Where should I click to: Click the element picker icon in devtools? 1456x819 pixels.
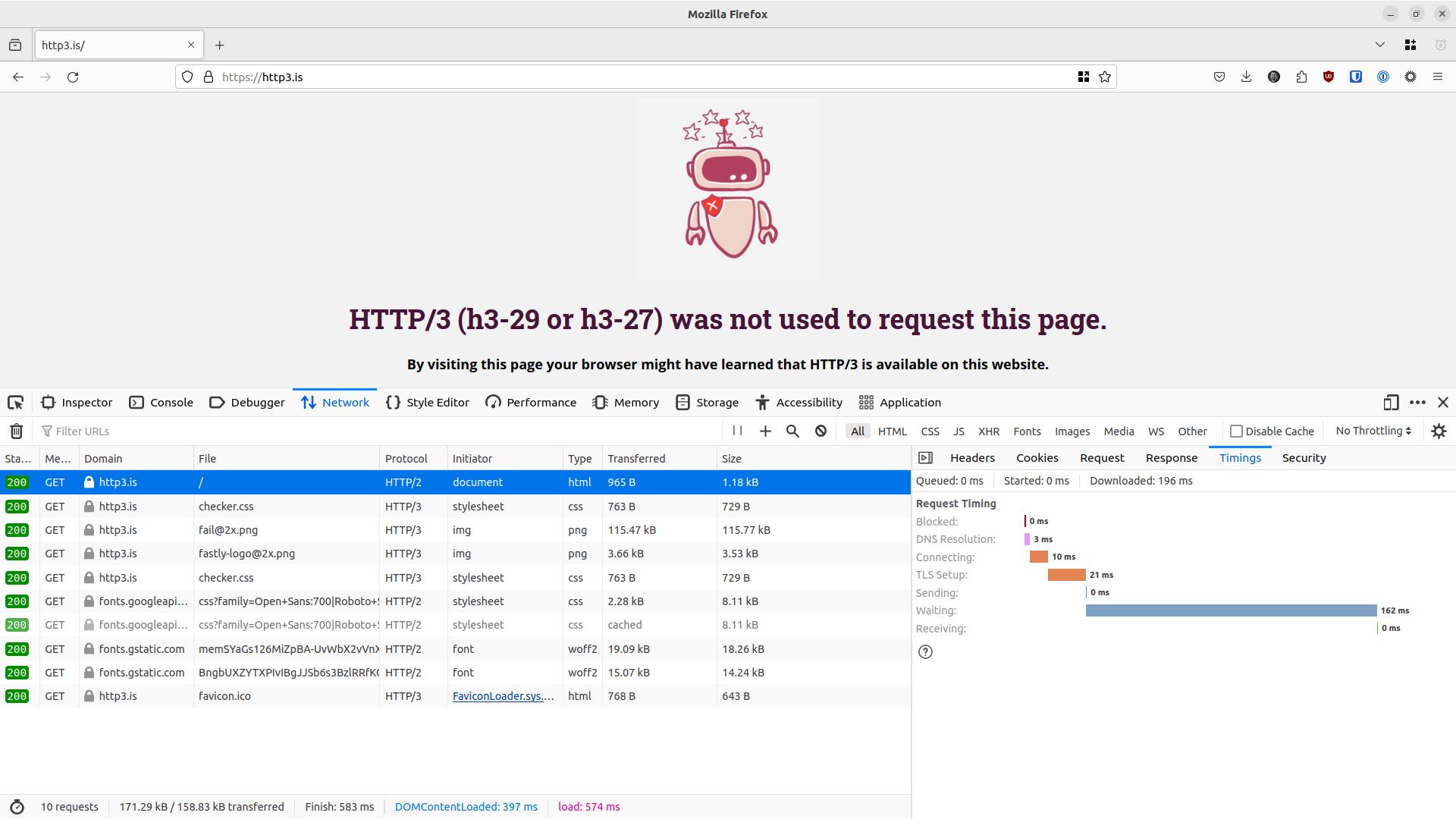[15, 403]
